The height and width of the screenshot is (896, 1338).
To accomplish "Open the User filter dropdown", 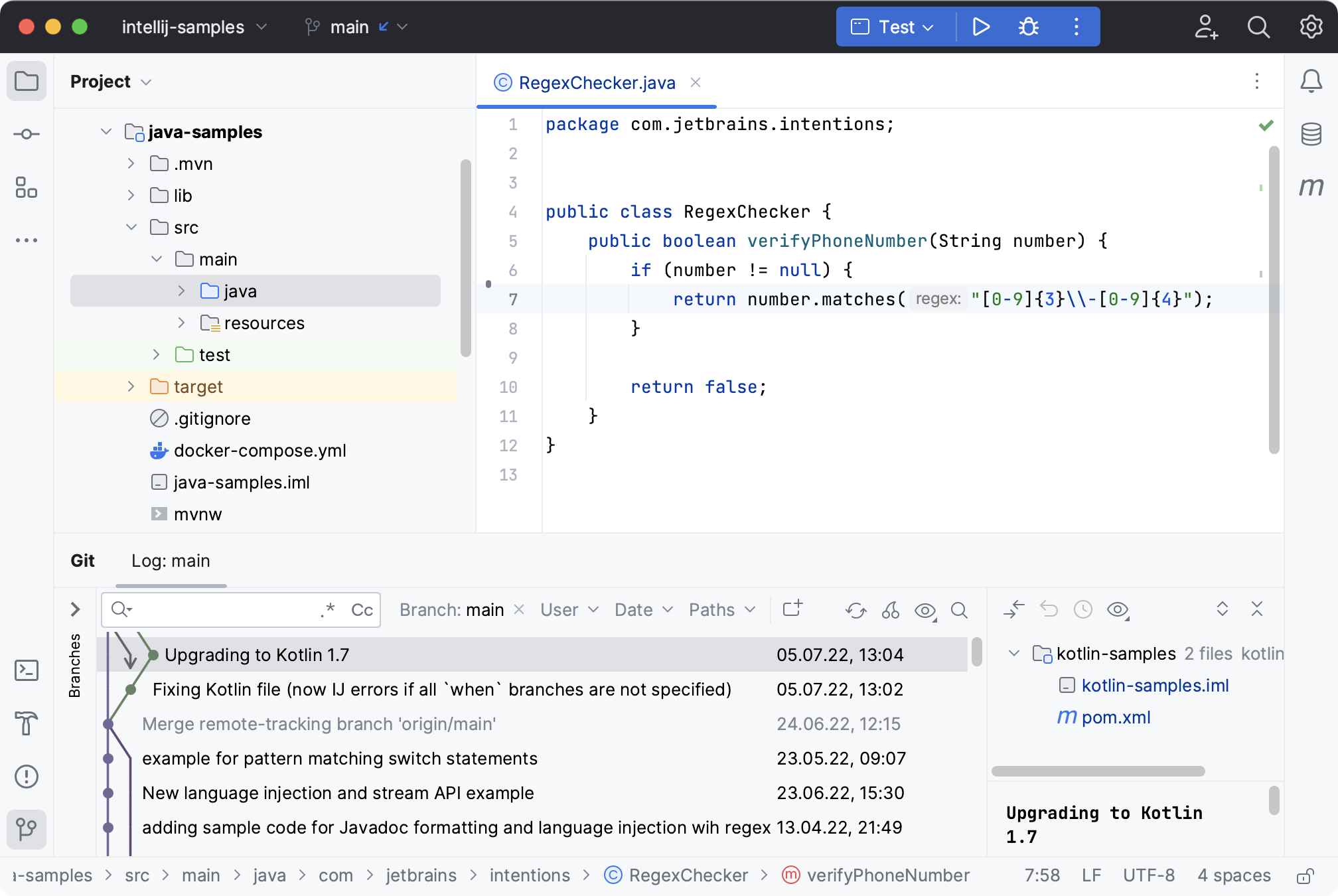I will click(x=569, y=610).
